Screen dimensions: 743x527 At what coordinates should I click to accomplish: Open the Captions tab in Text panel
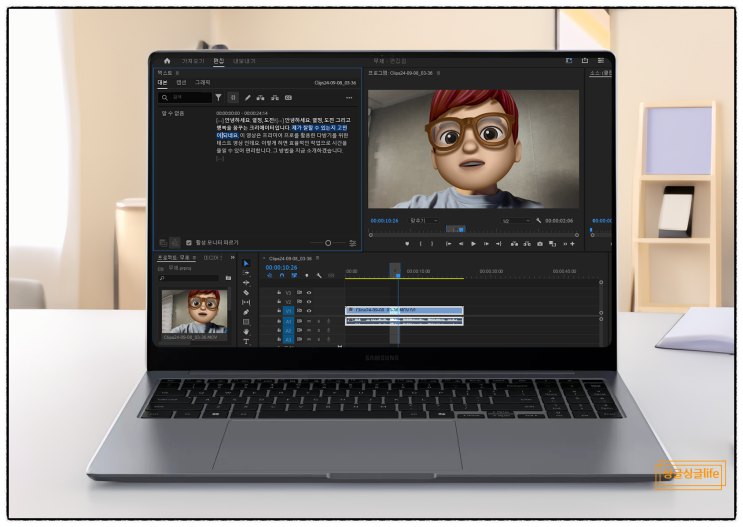pos(181,82)
